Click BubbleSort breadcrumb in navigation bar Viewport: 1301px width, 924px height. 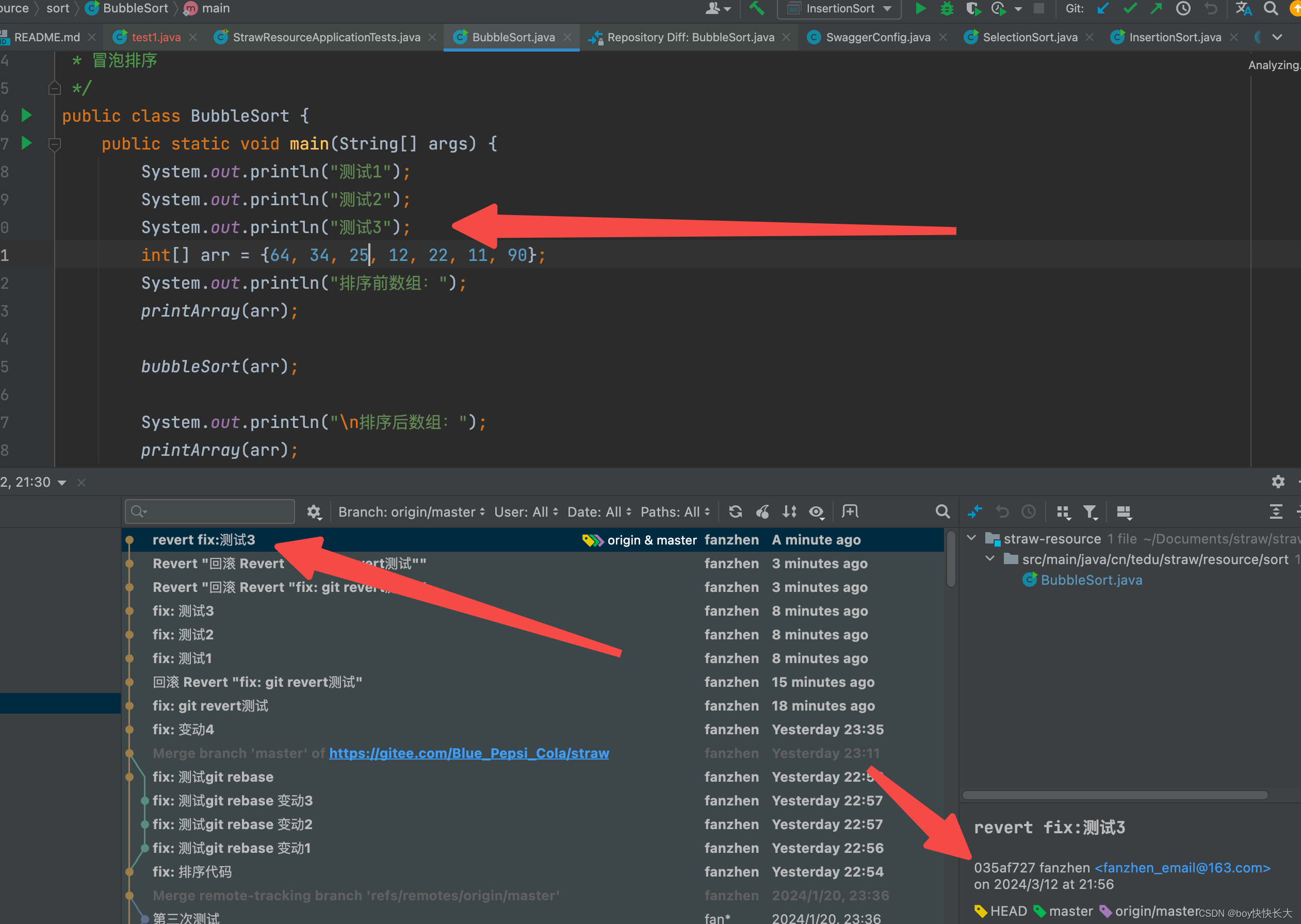136,9
